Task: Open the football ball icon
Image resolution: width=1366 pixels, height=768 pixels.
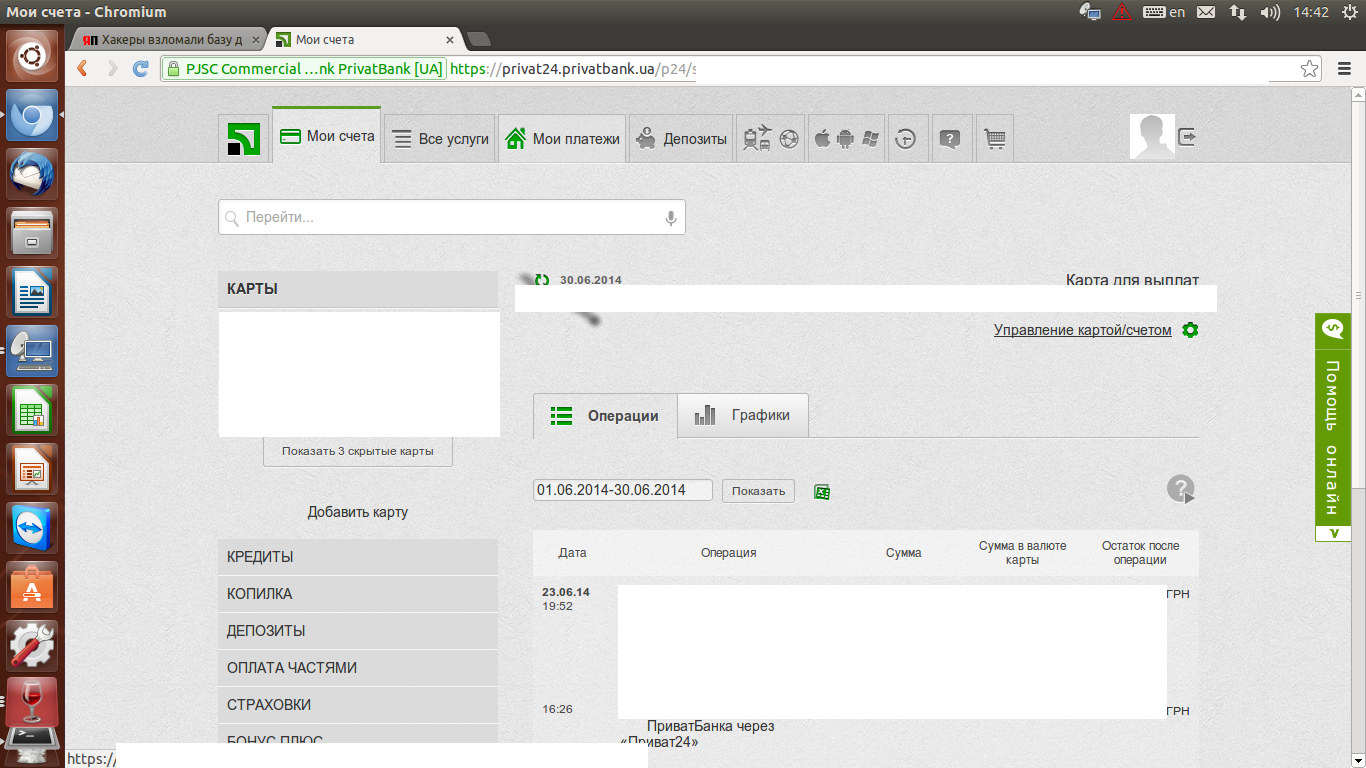Action: pos(790,139)
